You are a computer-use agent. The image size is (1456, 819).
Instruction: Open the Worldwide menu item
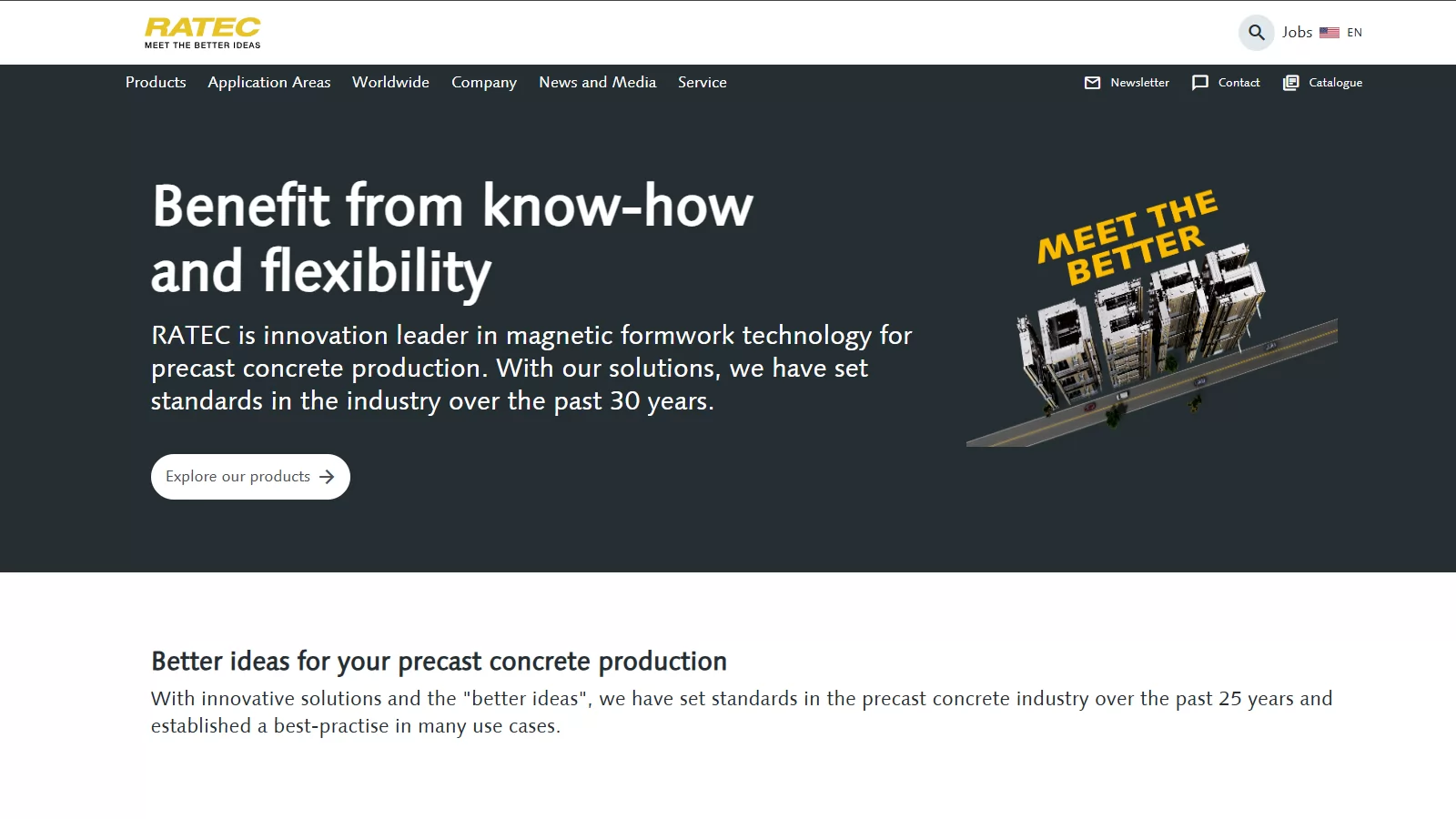[390, 82]
